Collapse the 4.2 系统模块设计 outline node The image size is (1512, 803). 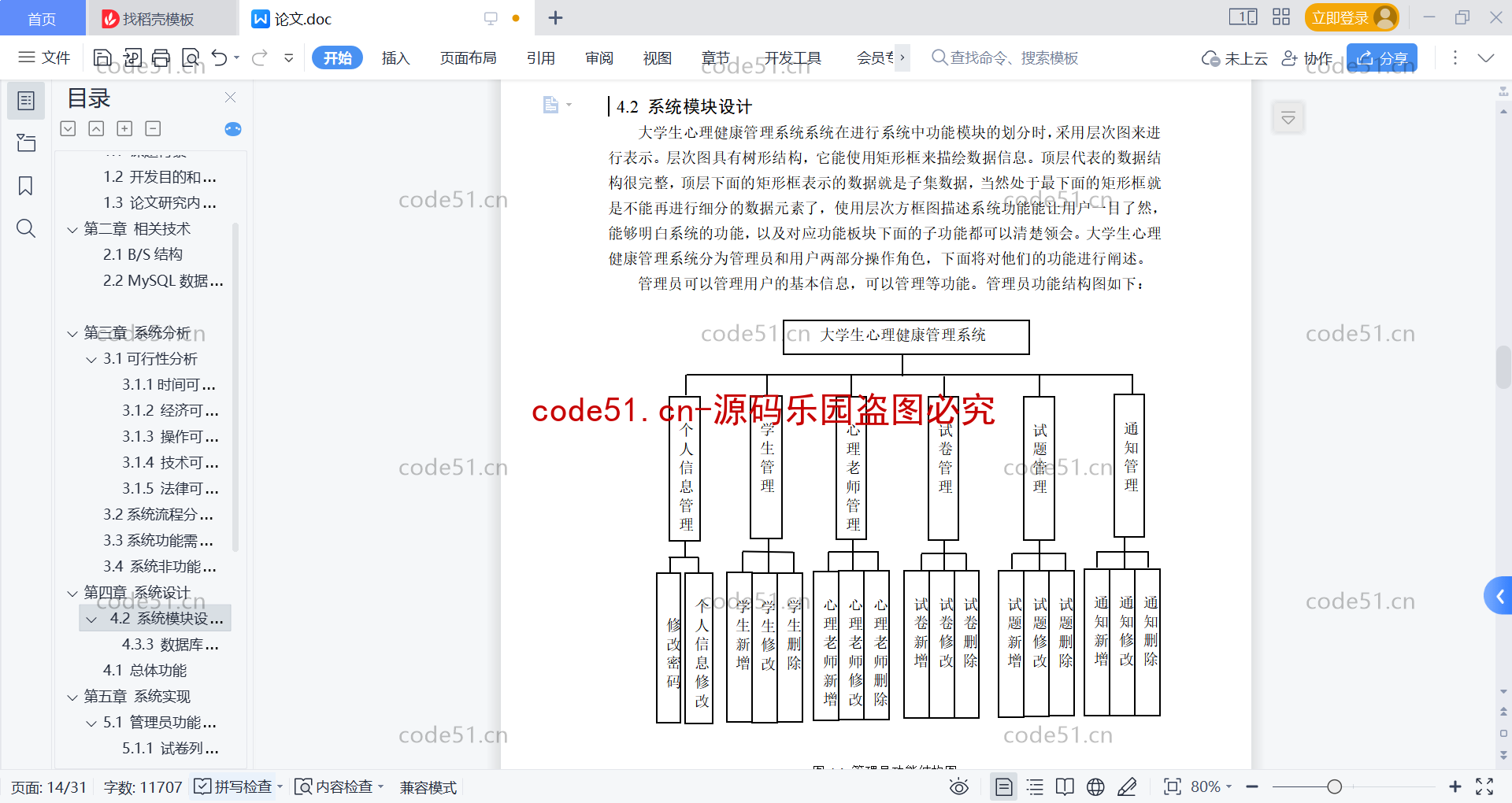(x=91, y=619)
